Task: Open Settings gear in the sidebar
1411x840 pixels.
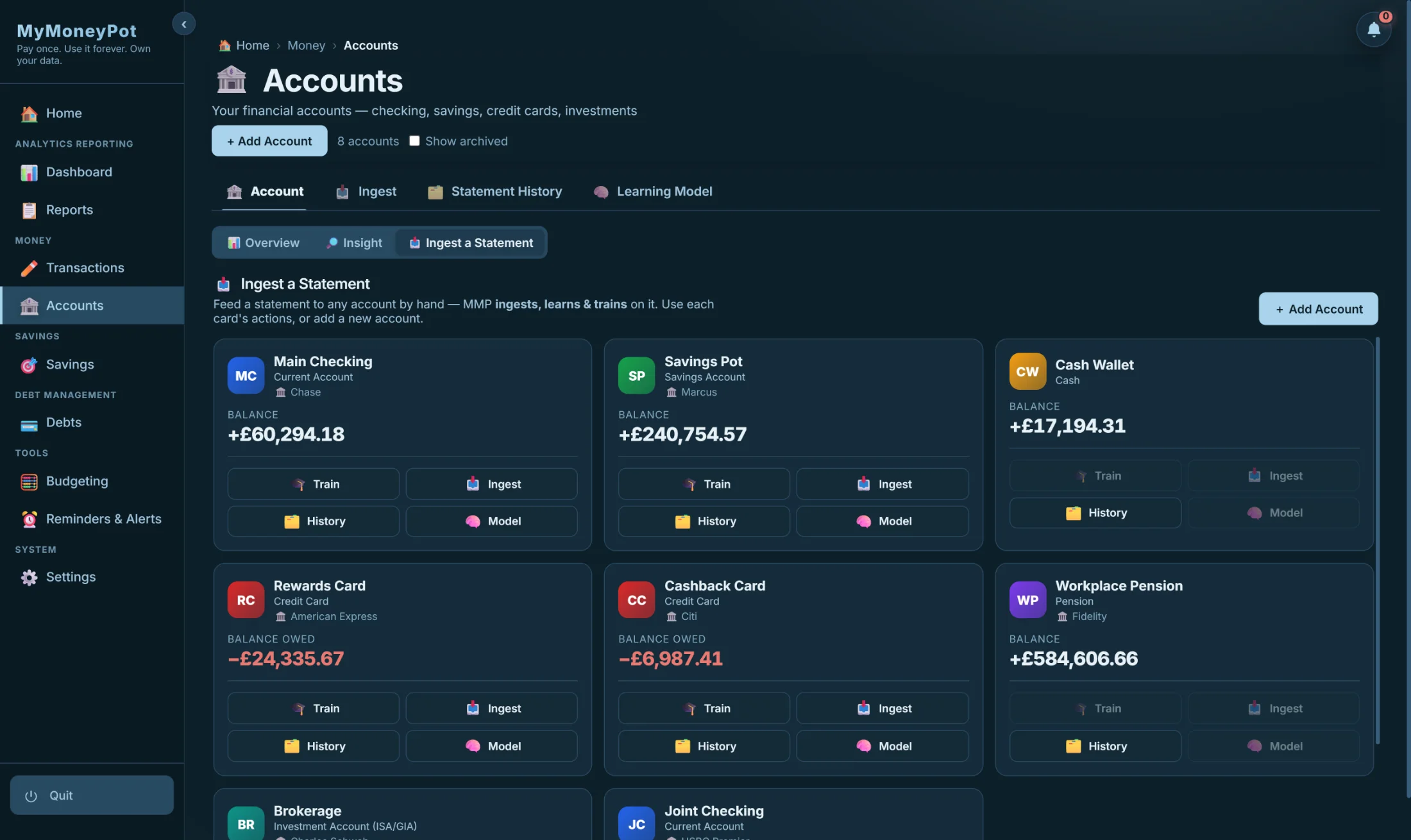Action: point(92,577)
